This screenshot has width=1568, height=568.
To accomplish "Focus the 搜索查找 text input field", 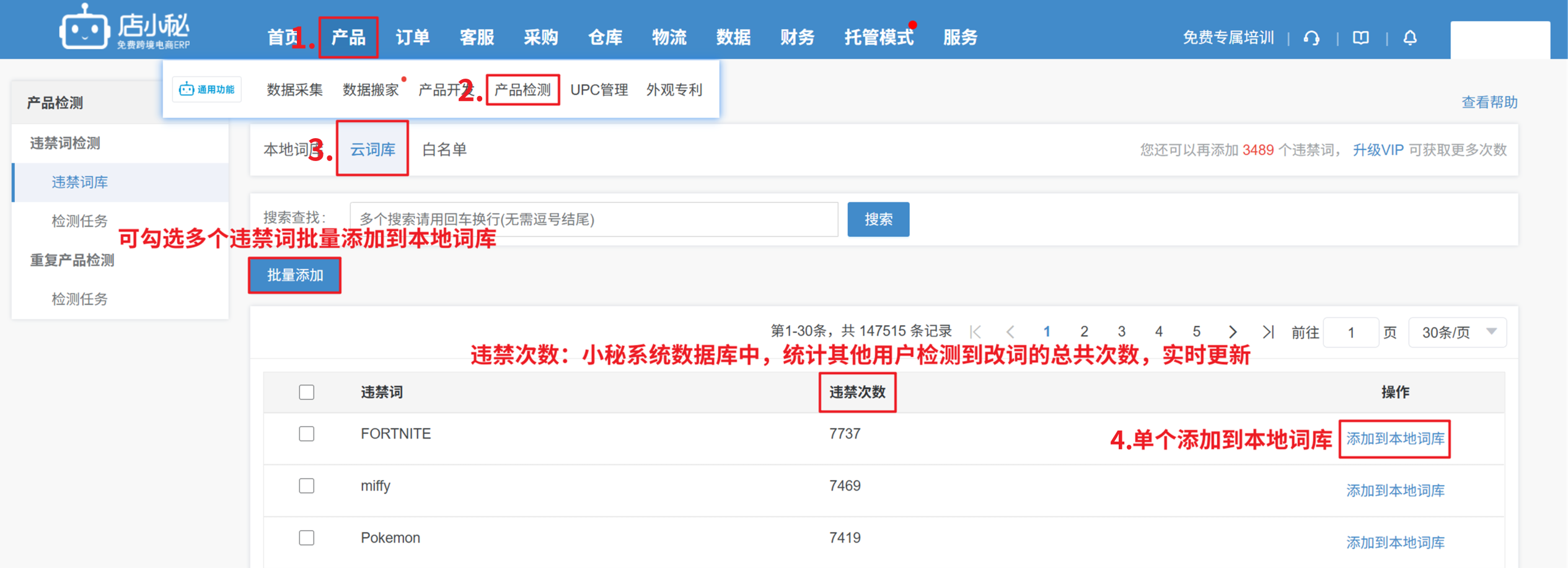I will point(593,219).
